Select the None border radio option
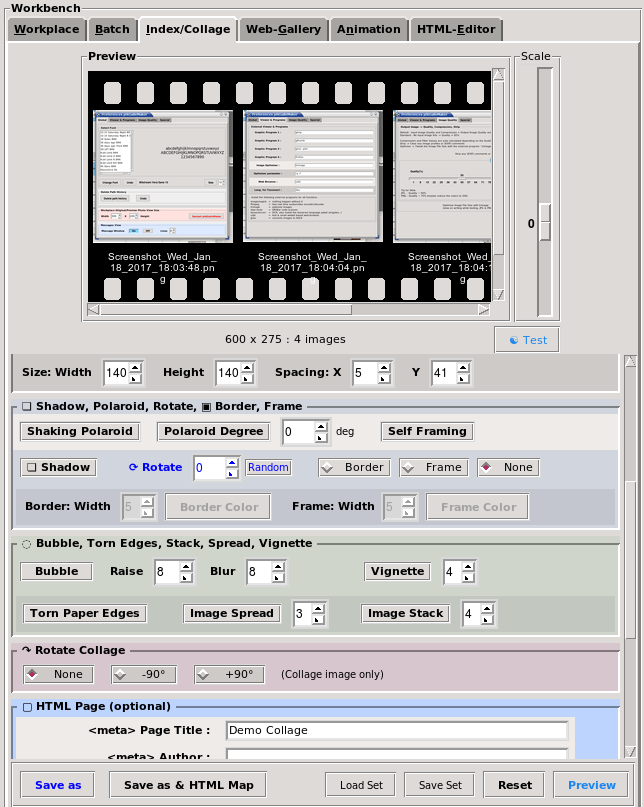 pyautogui.click(x=508, y=467)
